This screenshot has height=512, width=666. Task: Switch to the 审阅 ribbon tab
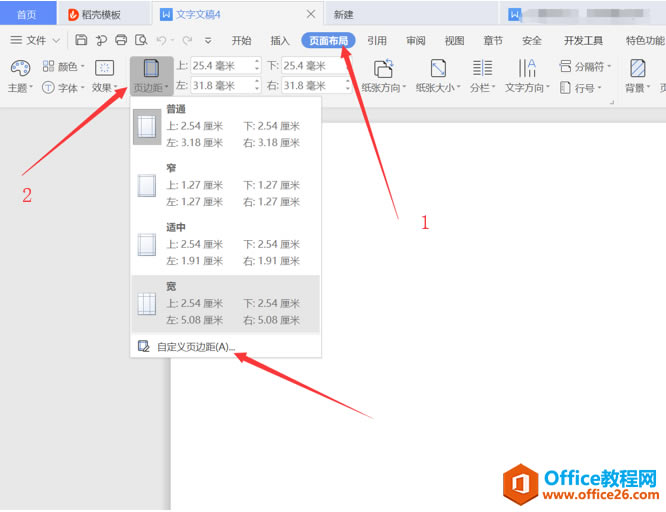[415, 40]
